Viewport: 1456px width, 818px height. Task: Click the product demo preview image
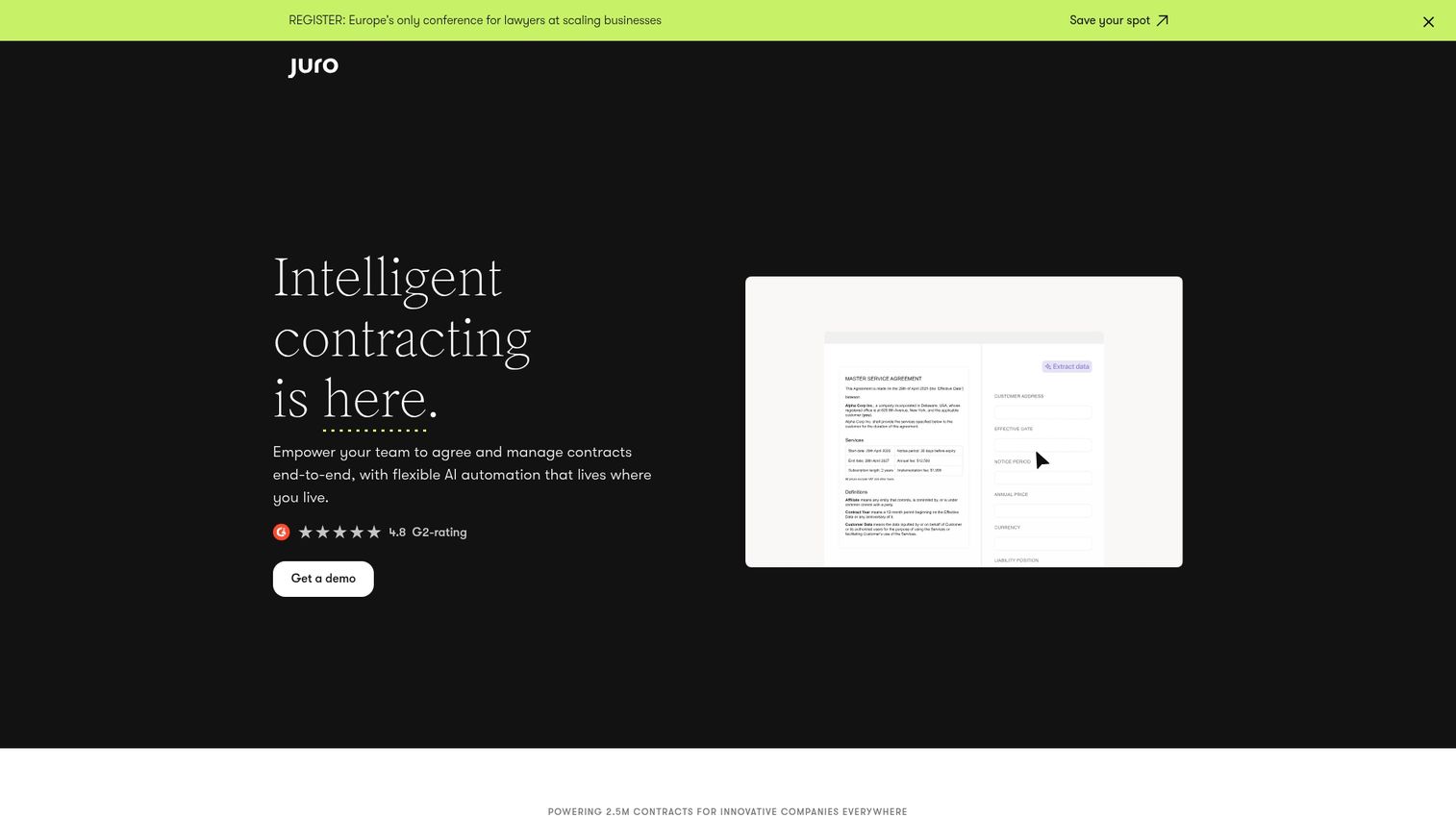click(x=964, y=422)
